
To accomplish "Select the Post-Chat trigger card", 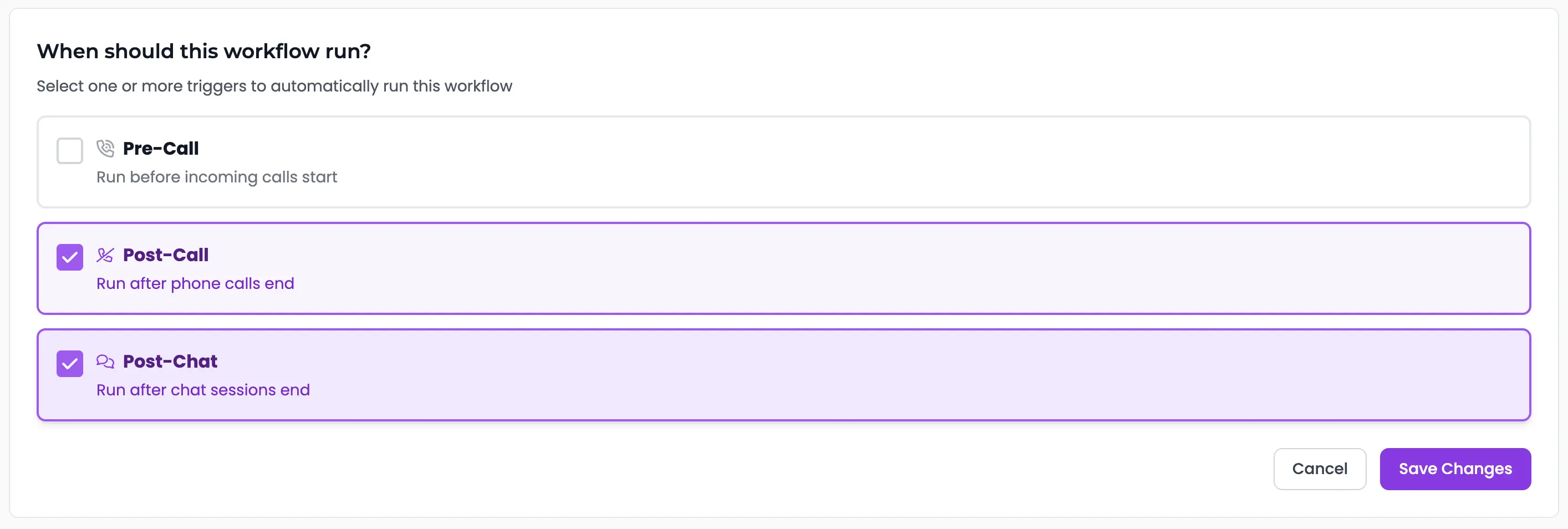I will pyautogui.click(x=784, y=375).
